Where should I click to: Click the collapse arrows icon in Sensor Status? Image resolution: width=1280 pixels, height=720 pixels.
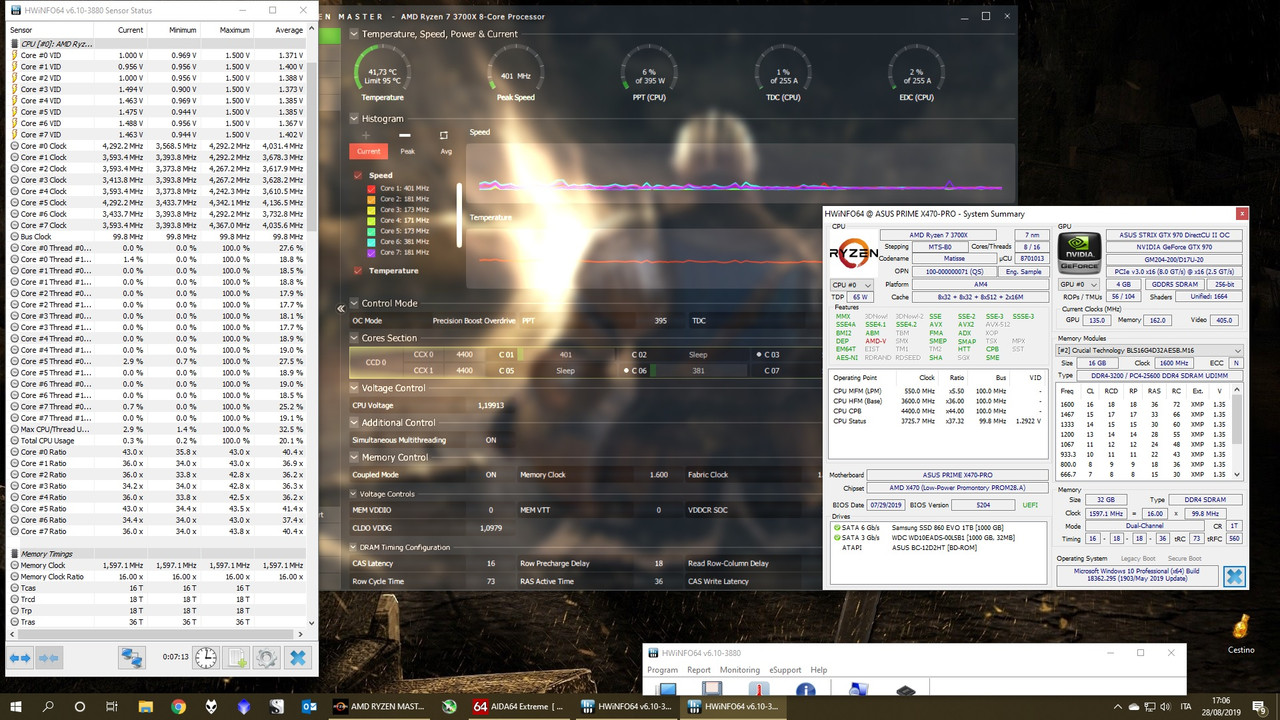[49, 657]
